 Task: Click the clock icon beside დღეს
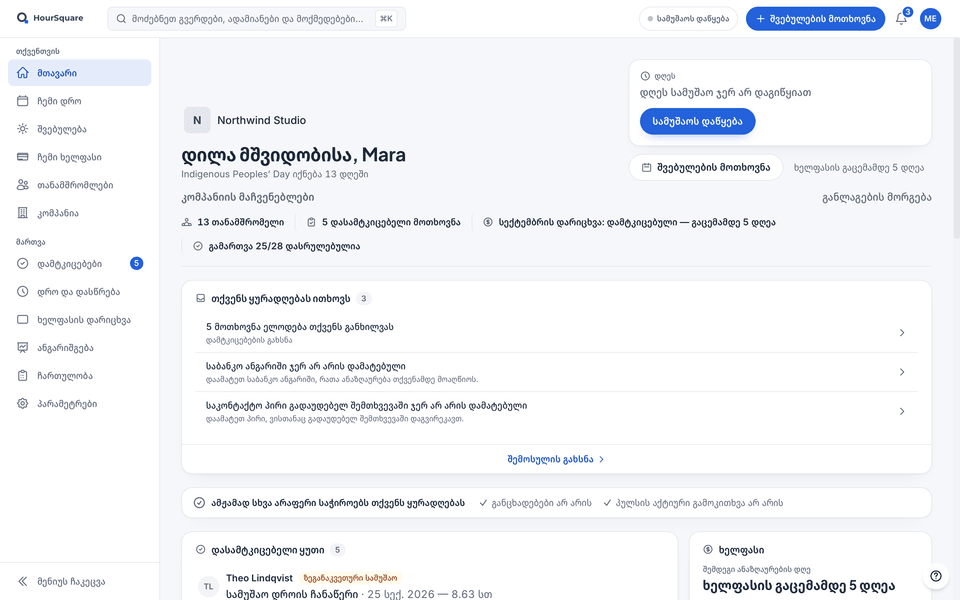pos(645,76)
